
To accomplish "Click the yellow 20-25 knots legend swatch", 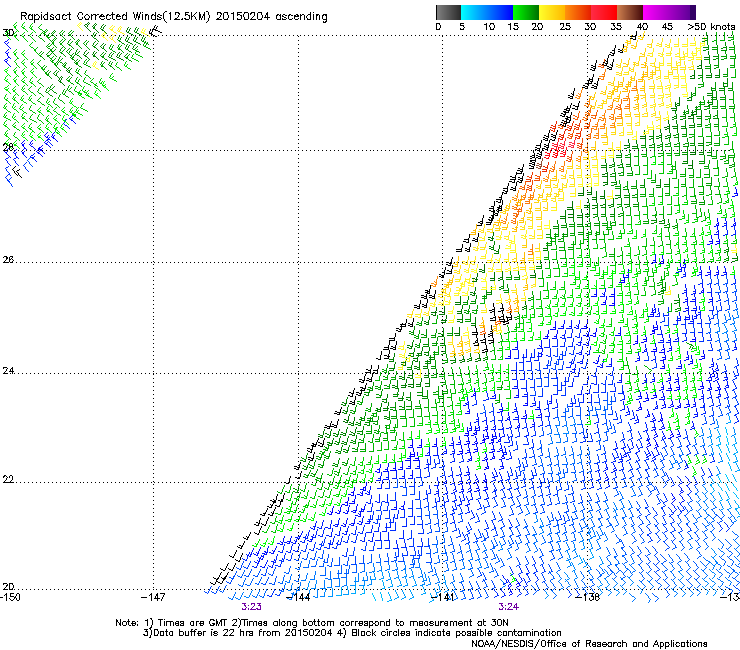I will tap(552, 12).
